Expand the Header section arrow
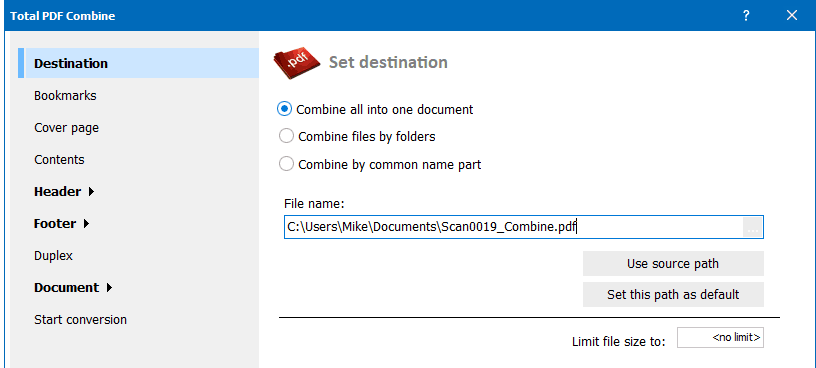This screenshot has width=816, height=368. click(x=91, y=192)
